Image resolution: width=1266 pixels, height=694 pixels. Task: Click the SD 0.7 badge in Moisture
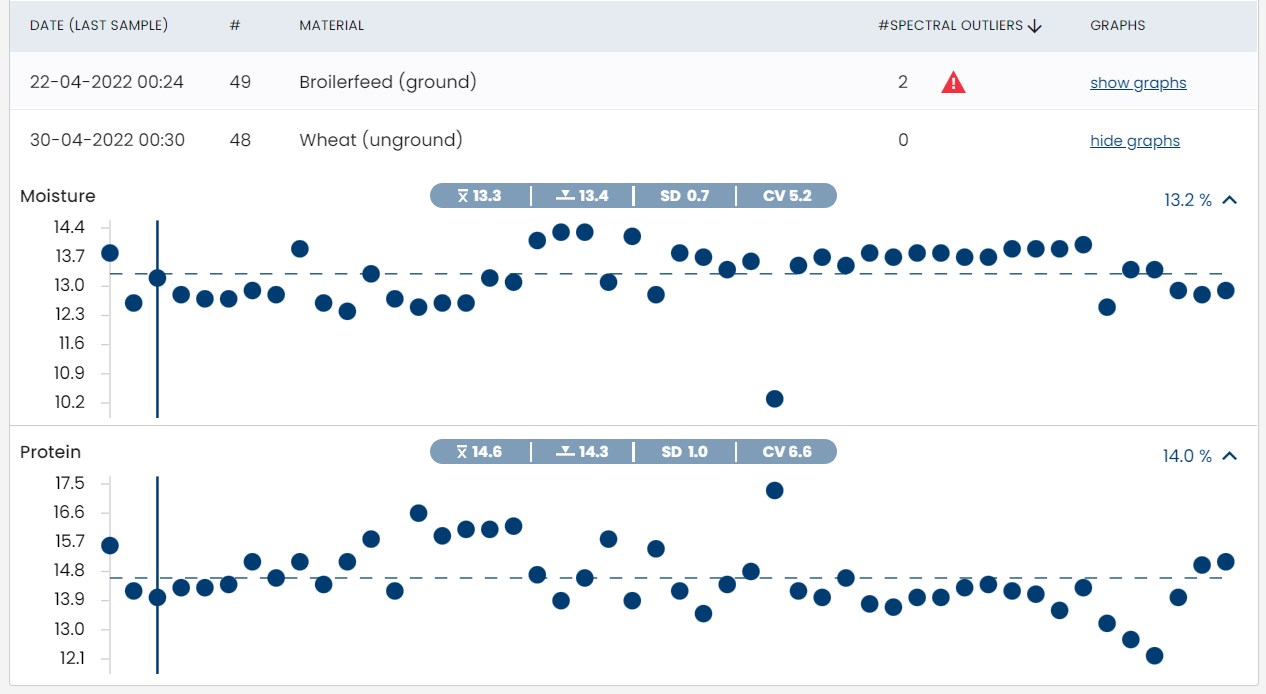684,196
